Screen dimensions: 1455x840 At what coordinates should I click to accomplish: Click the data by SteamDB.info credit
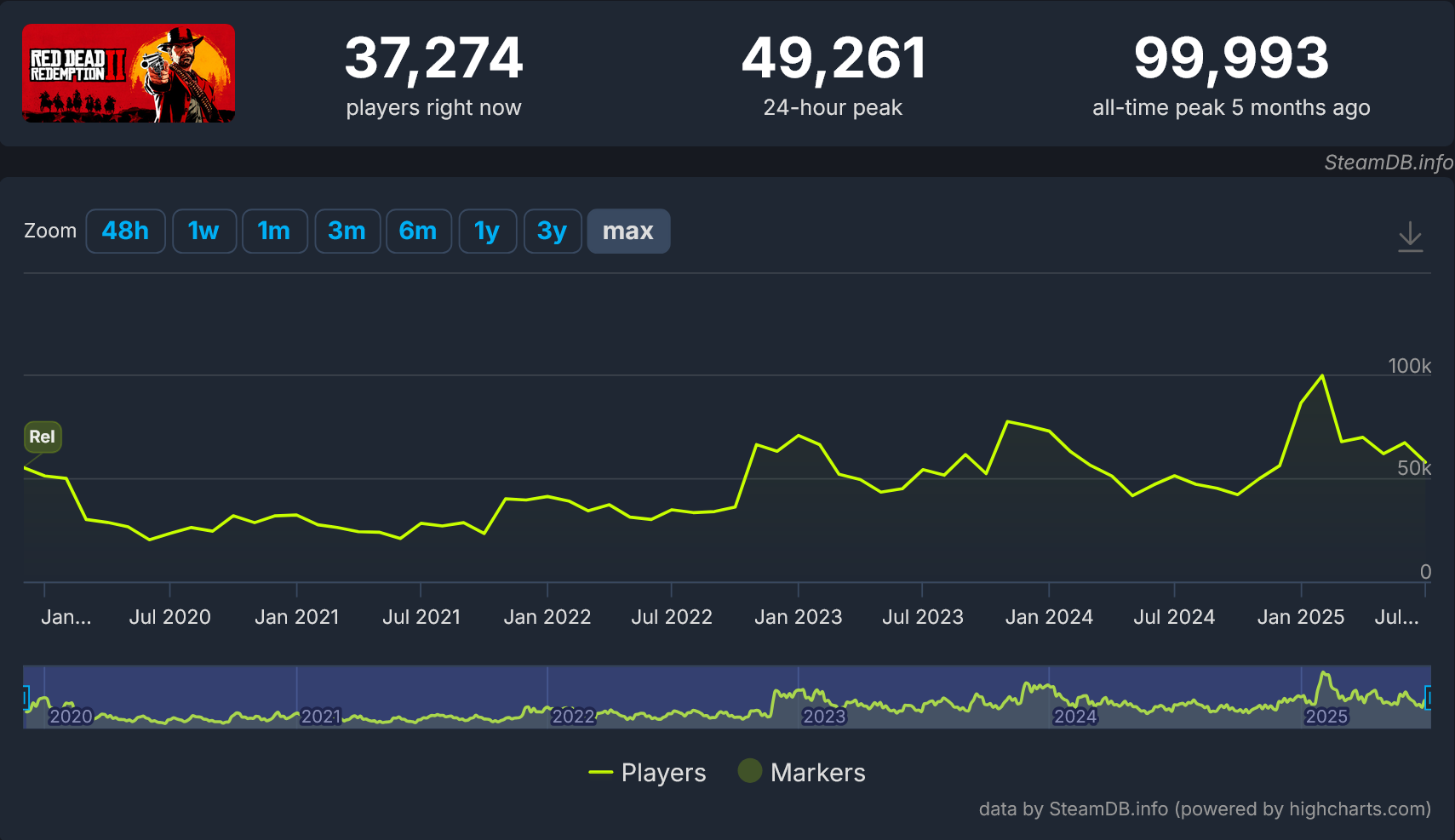(1205, 809)
